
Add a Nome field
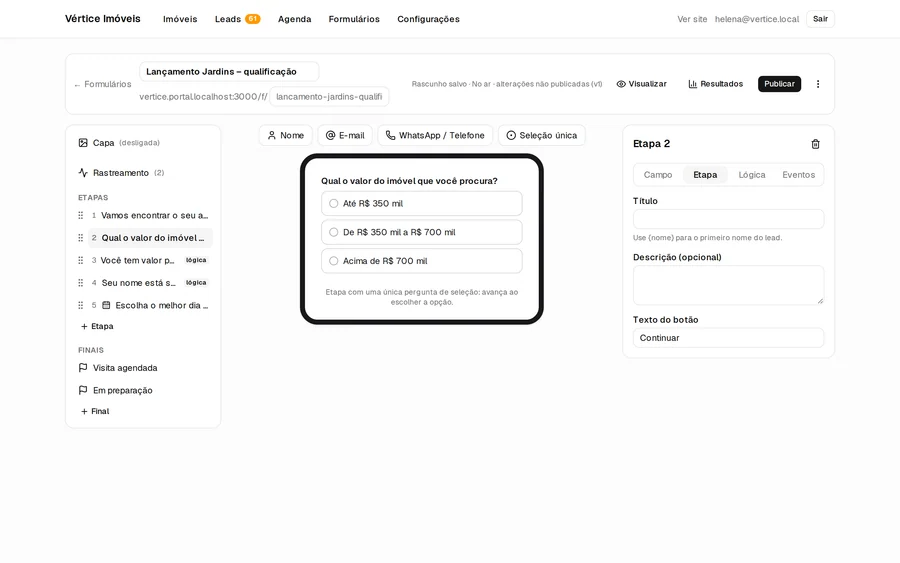pos(286,135)
